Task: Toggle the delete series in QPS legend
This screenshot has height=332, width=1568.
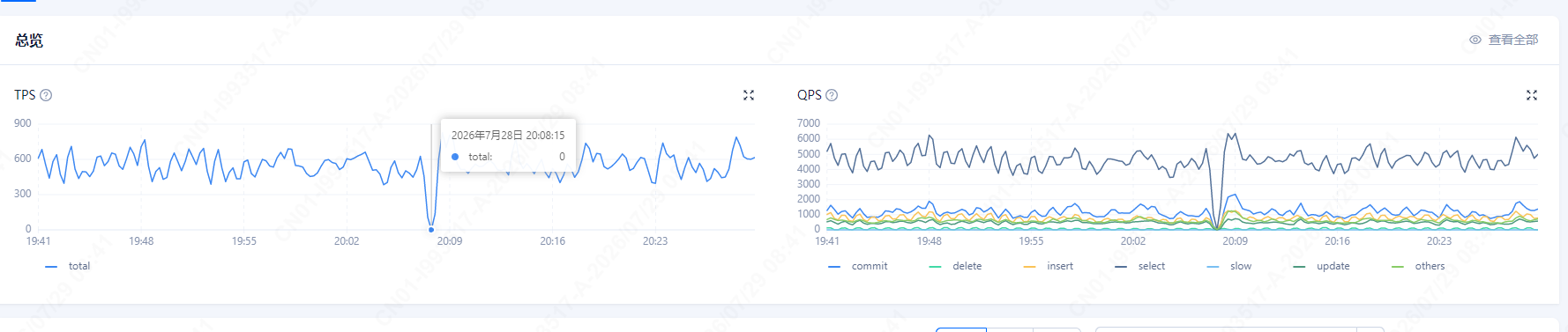Action: (955, 266)
